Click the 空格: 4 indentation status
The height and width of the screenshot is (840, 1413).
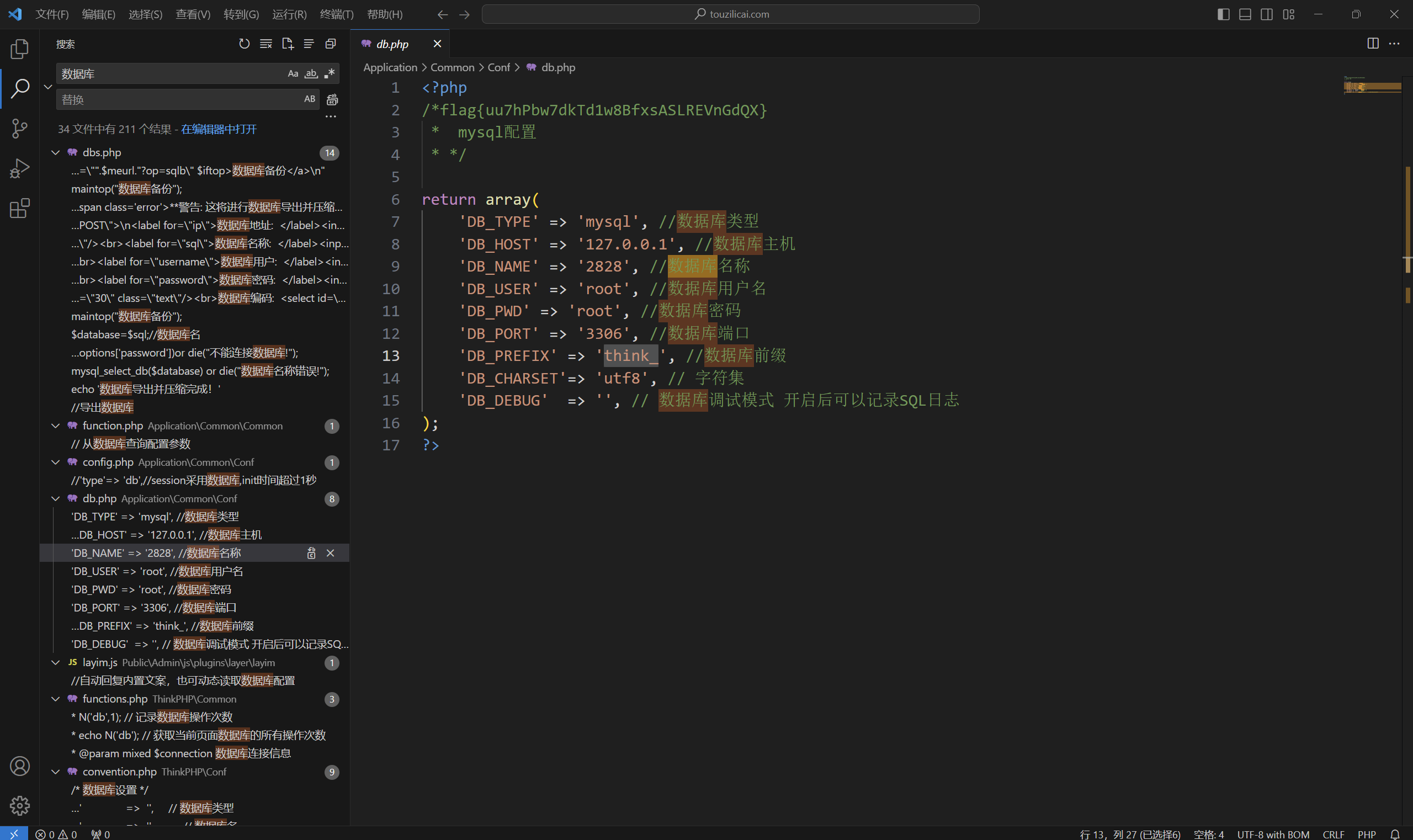coord(1209,834)
